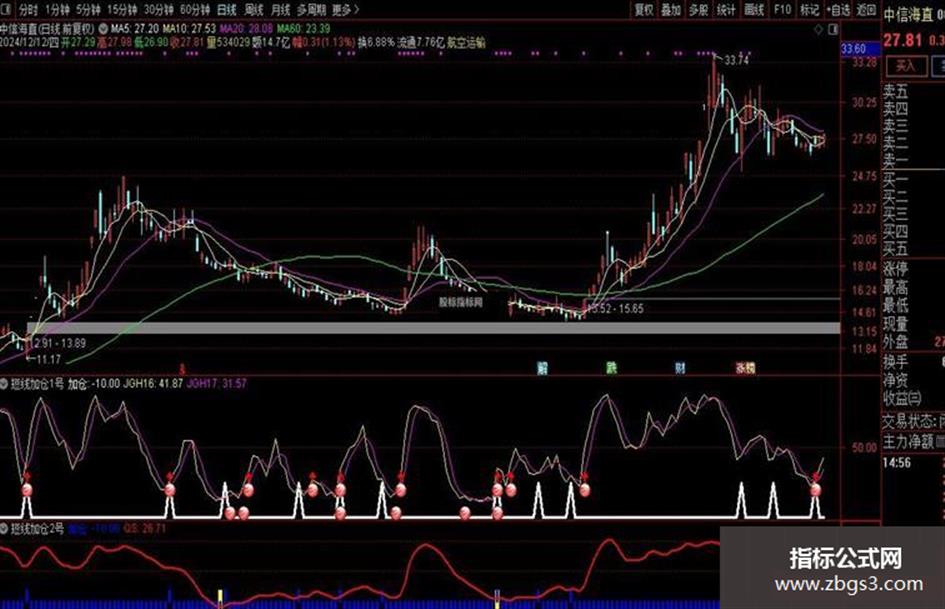The width and height of the screenshot is (945, 609).
Task: Expand the 巡线加仓2号 indicator menu arrow
Action: coord(4,529)
